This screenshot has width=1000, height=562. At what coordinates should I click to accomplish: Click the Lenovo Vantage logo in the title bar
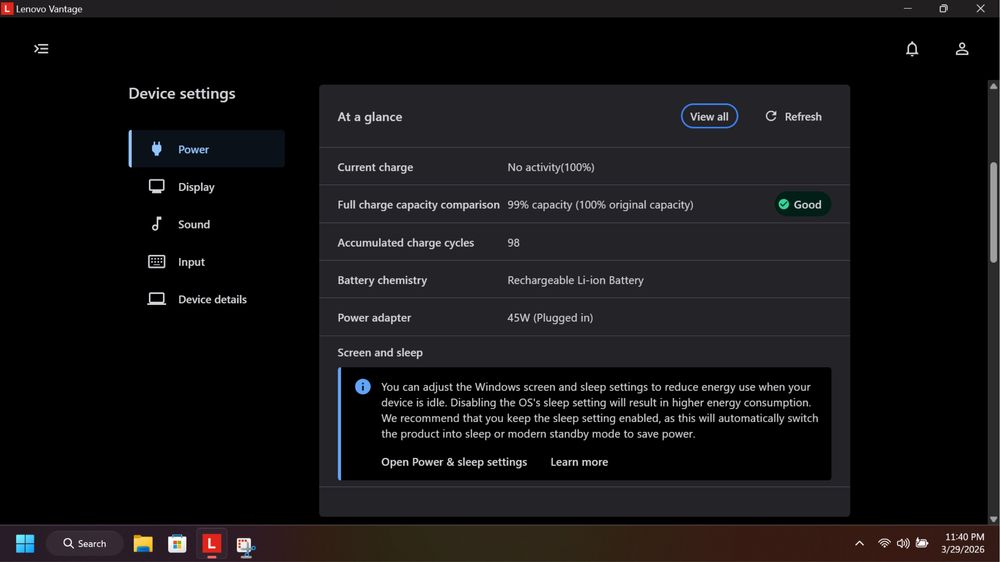pyautogui.click(x=7, y=8)
